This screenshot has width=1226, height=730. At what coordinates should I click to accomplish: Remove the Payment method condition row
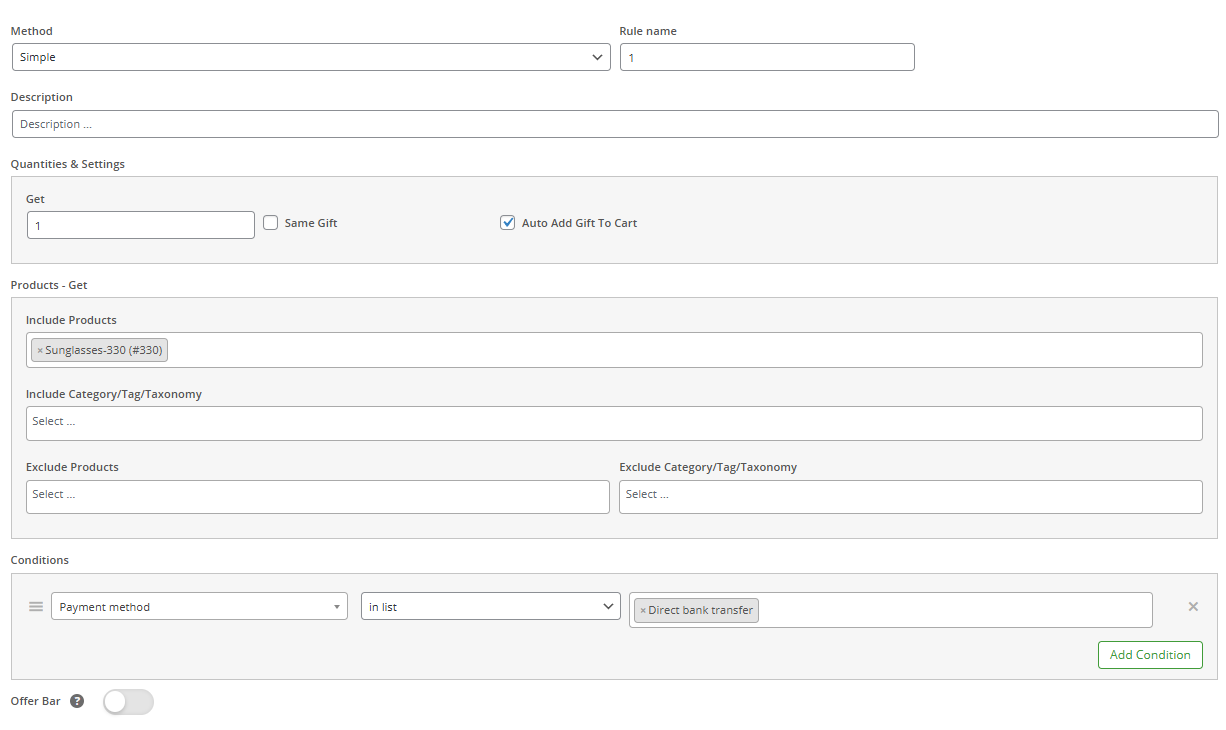coord(1192,607)
